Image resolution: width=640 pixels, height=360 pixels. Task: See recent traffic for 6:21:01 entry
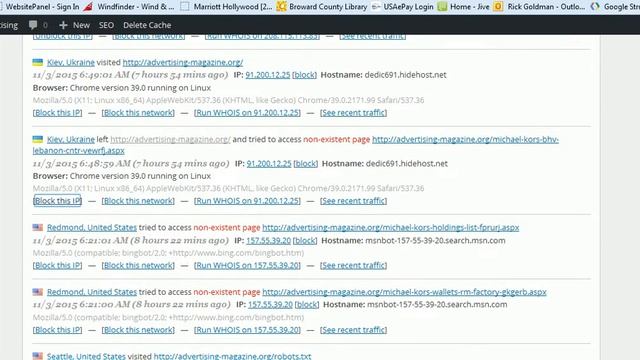pos(353,265)
